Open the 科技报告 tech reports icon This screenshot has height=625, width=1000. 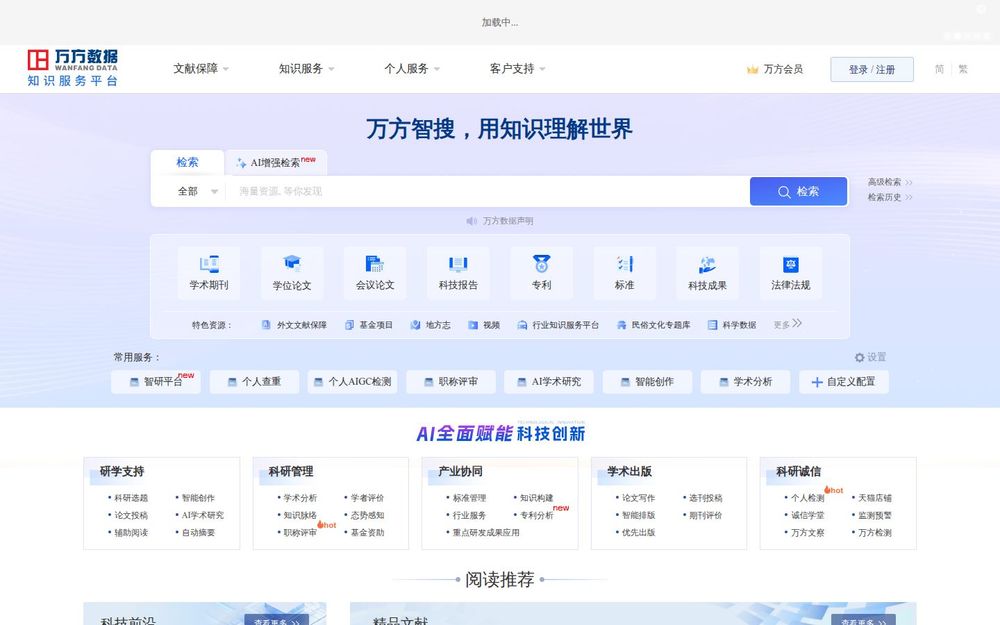[457, 271]
